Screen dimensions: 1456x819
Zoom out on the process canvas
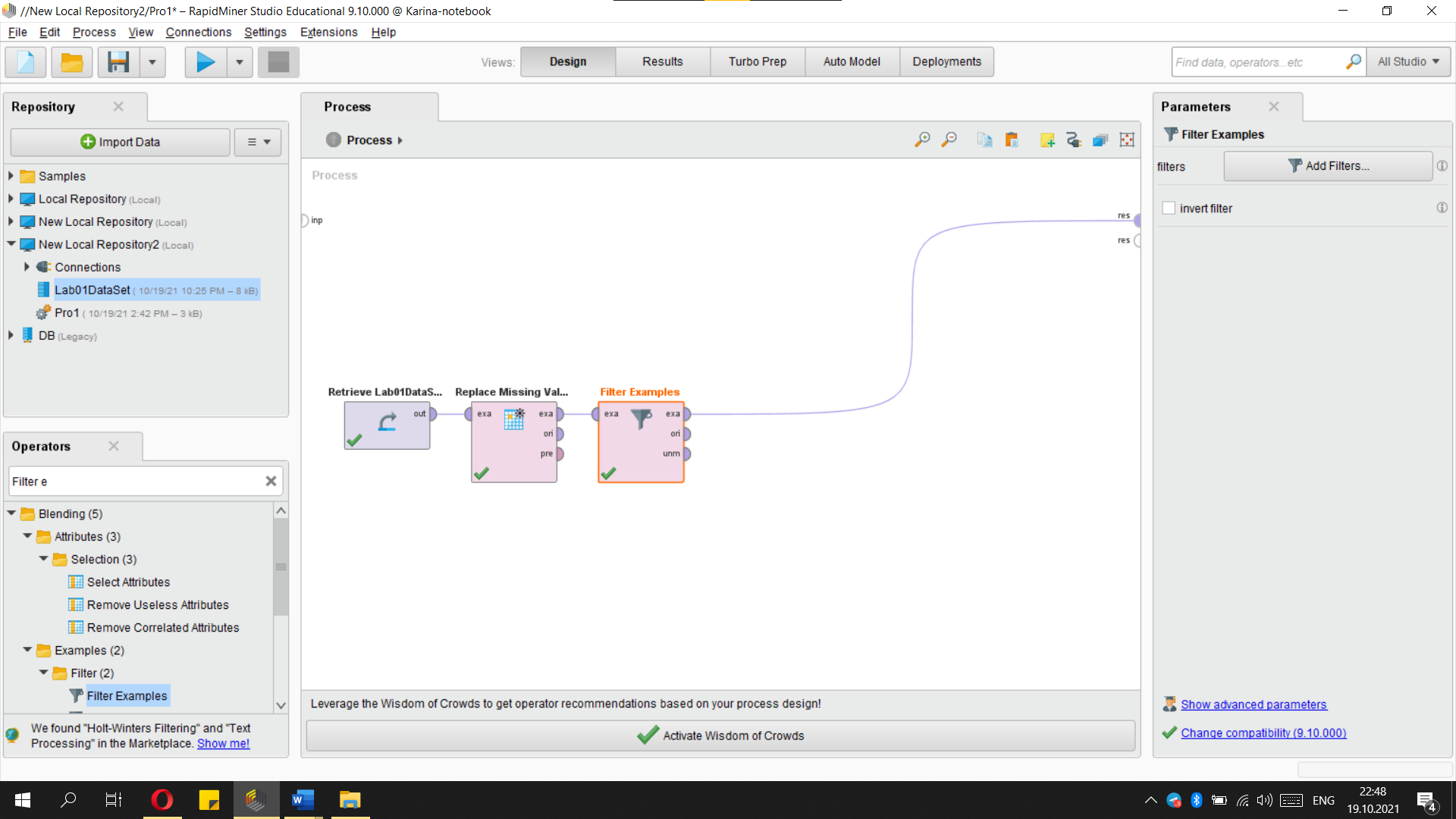click(949, 140)
